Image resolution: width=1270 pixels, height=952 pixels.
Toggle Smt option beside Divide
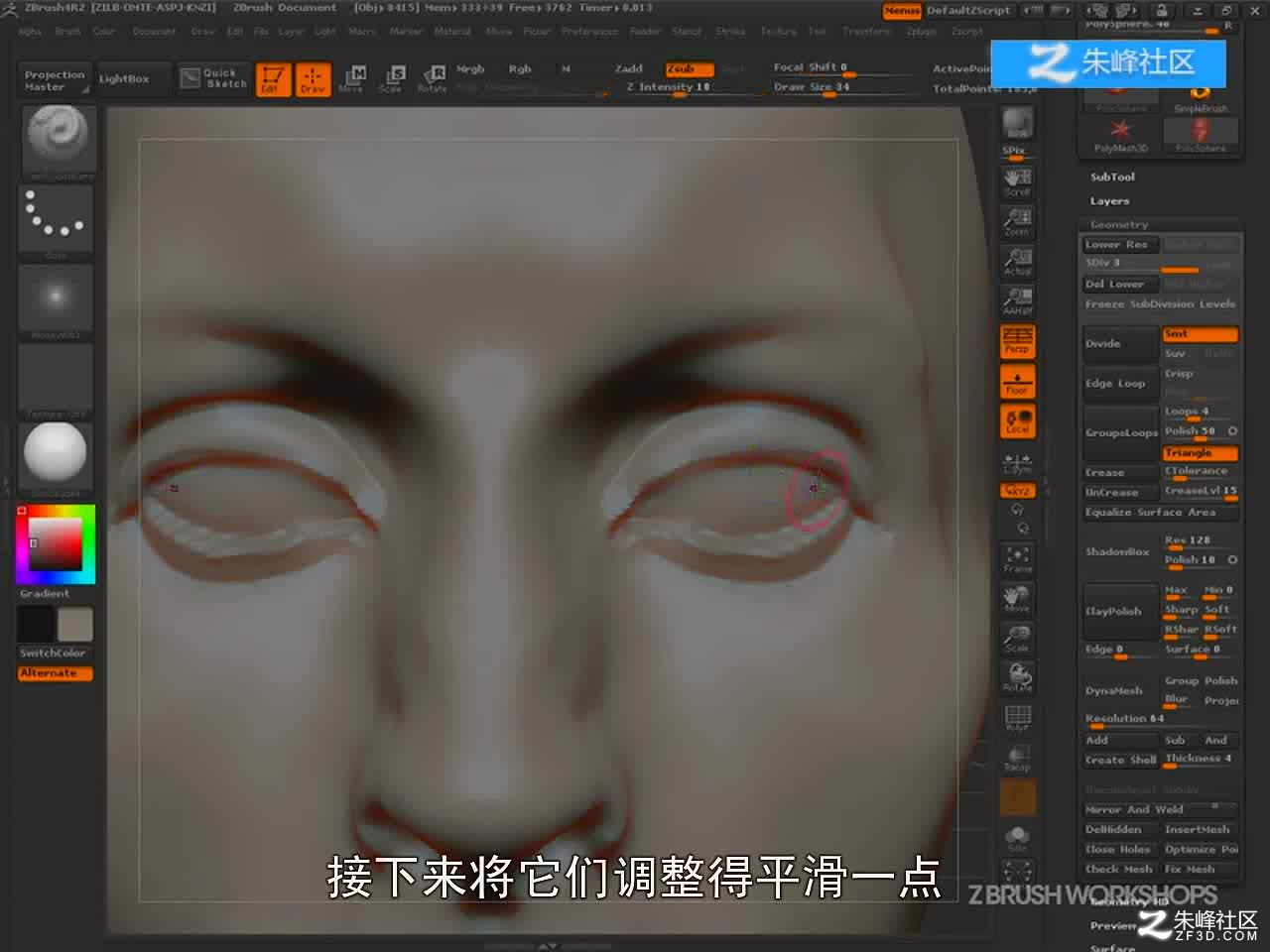[1200, 334]
